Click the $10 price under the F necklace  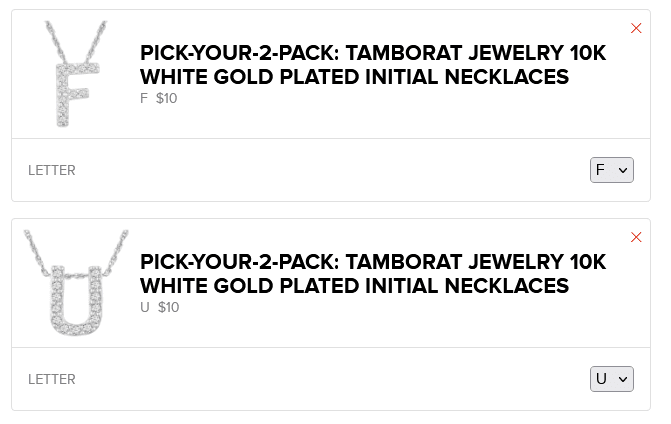coord(167,98)
